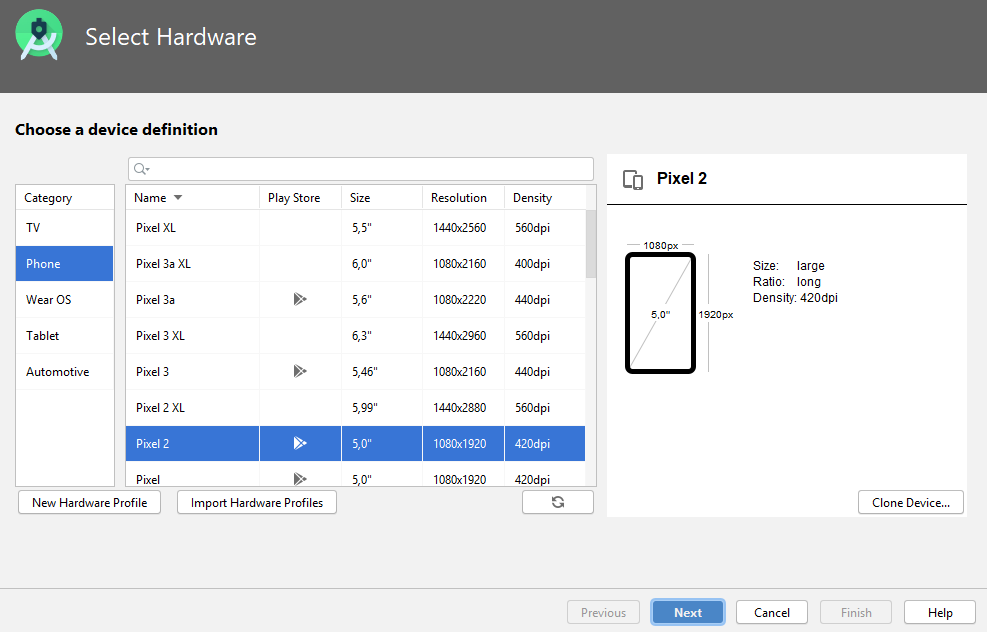Screen dimensions: 987x632
Task: Click the Play Store icon in the Pixel 2 row
Action: (300, 443)
